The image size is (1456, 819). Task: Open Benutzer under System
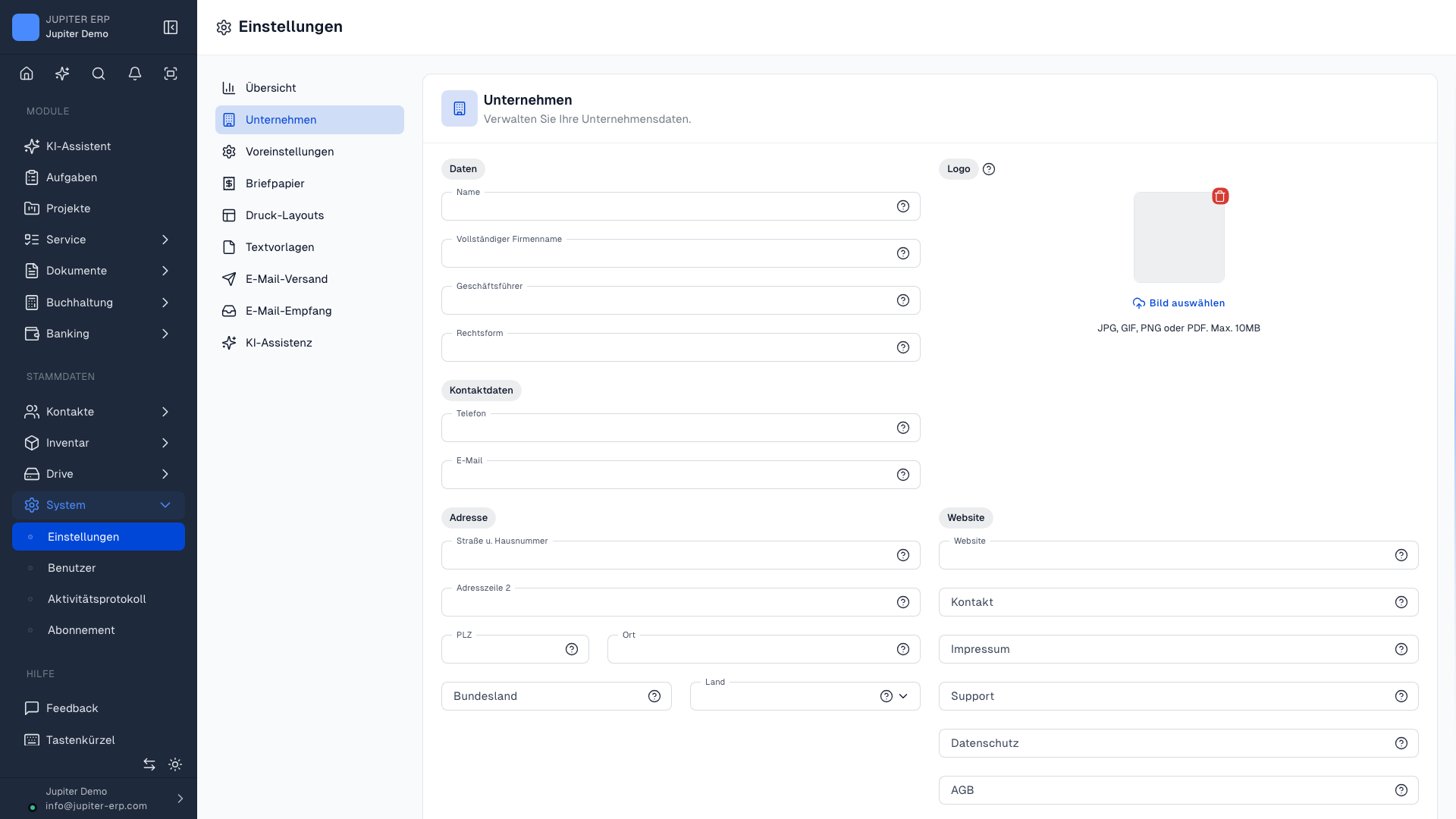click(99, 568)
